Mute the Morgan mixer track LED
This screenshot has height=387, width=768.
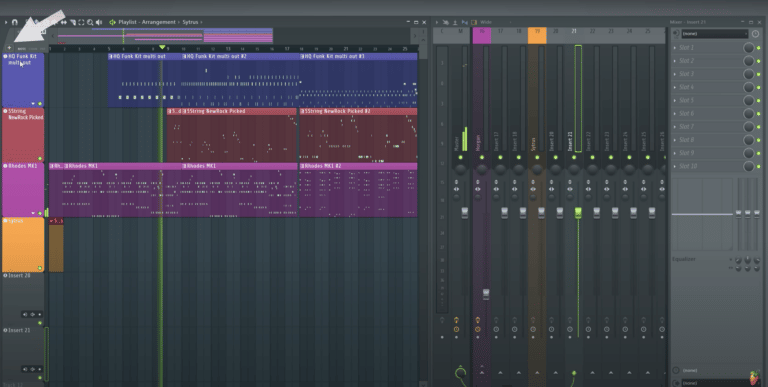482,158
